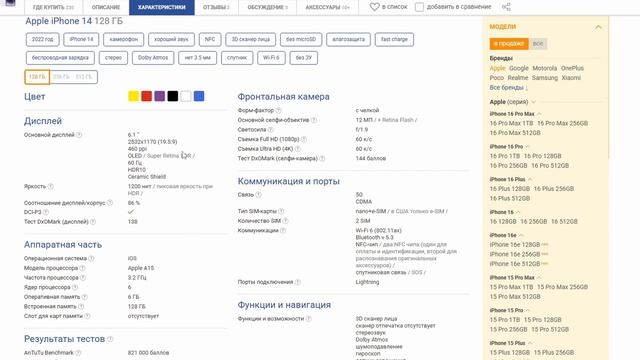Open the ГДЕ КУПИТЬ tab
The width and height of the screenshot is (640, 360).
pos(53,7)
